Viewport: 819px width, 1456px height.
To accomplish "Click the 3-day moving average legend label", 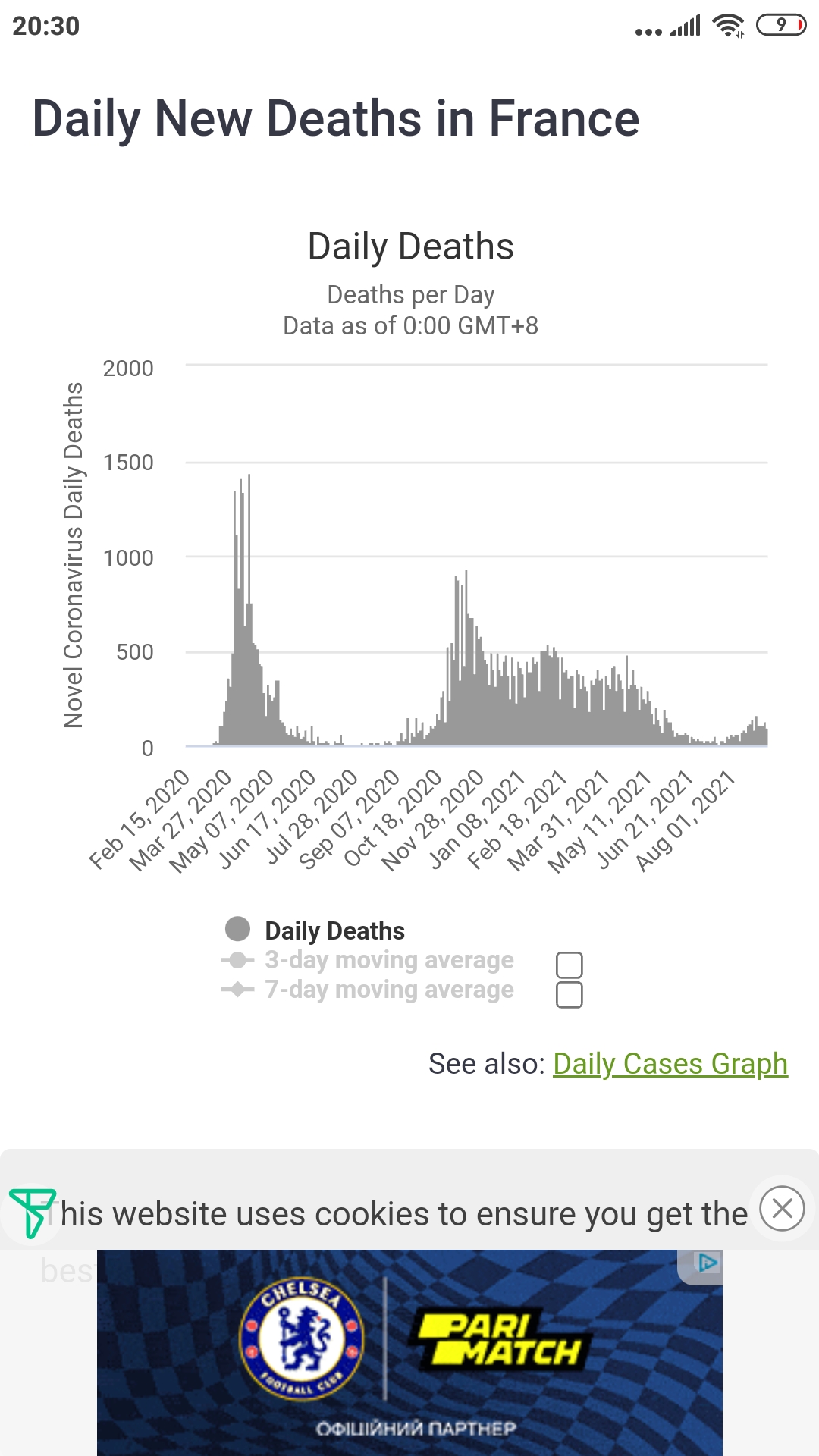I will (389, 960).
